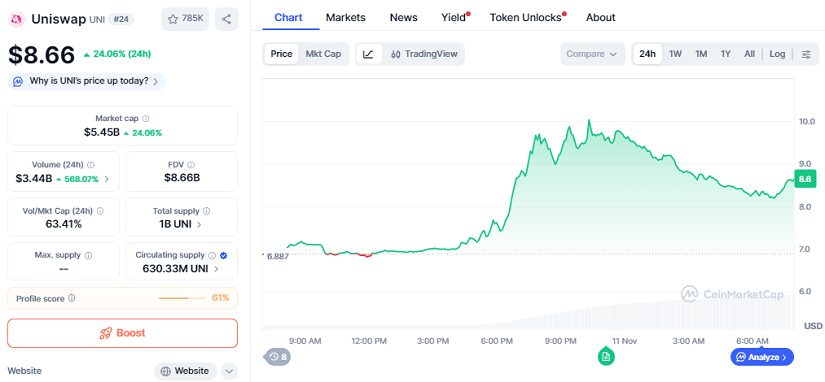Click the 6.887 opening price label
Viewport: 825px width, 382px height.
tap(277, 257)
